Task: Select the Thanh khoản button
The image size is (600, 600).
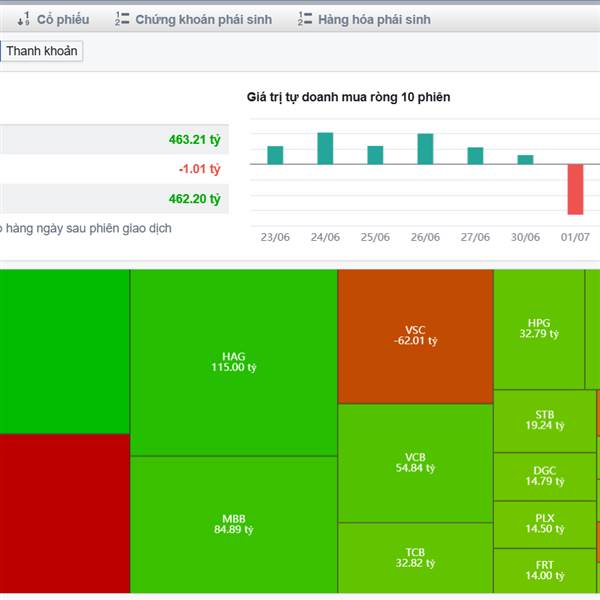Action: tap(42, 51)
